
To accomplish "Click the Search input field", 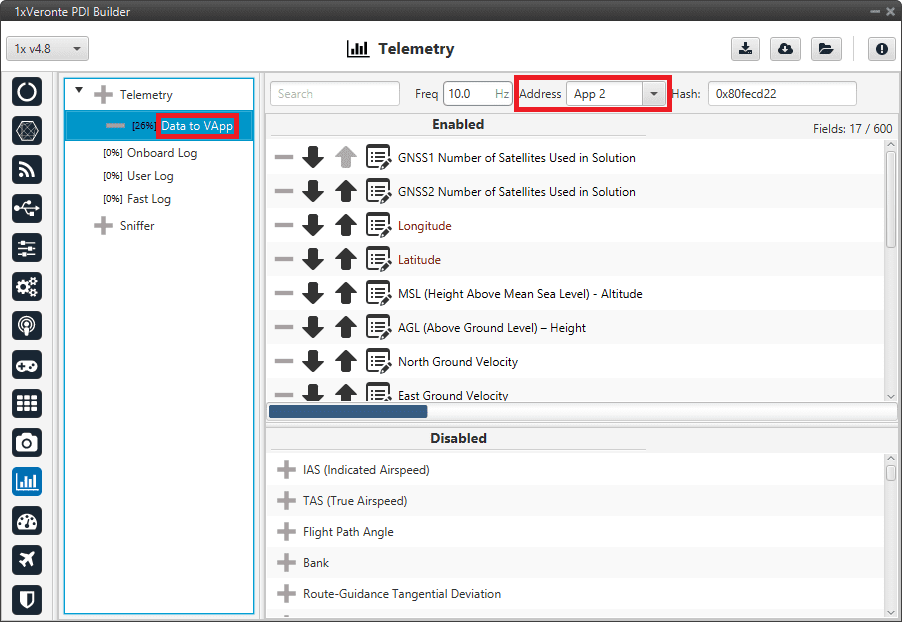I will tap(334, 94).
